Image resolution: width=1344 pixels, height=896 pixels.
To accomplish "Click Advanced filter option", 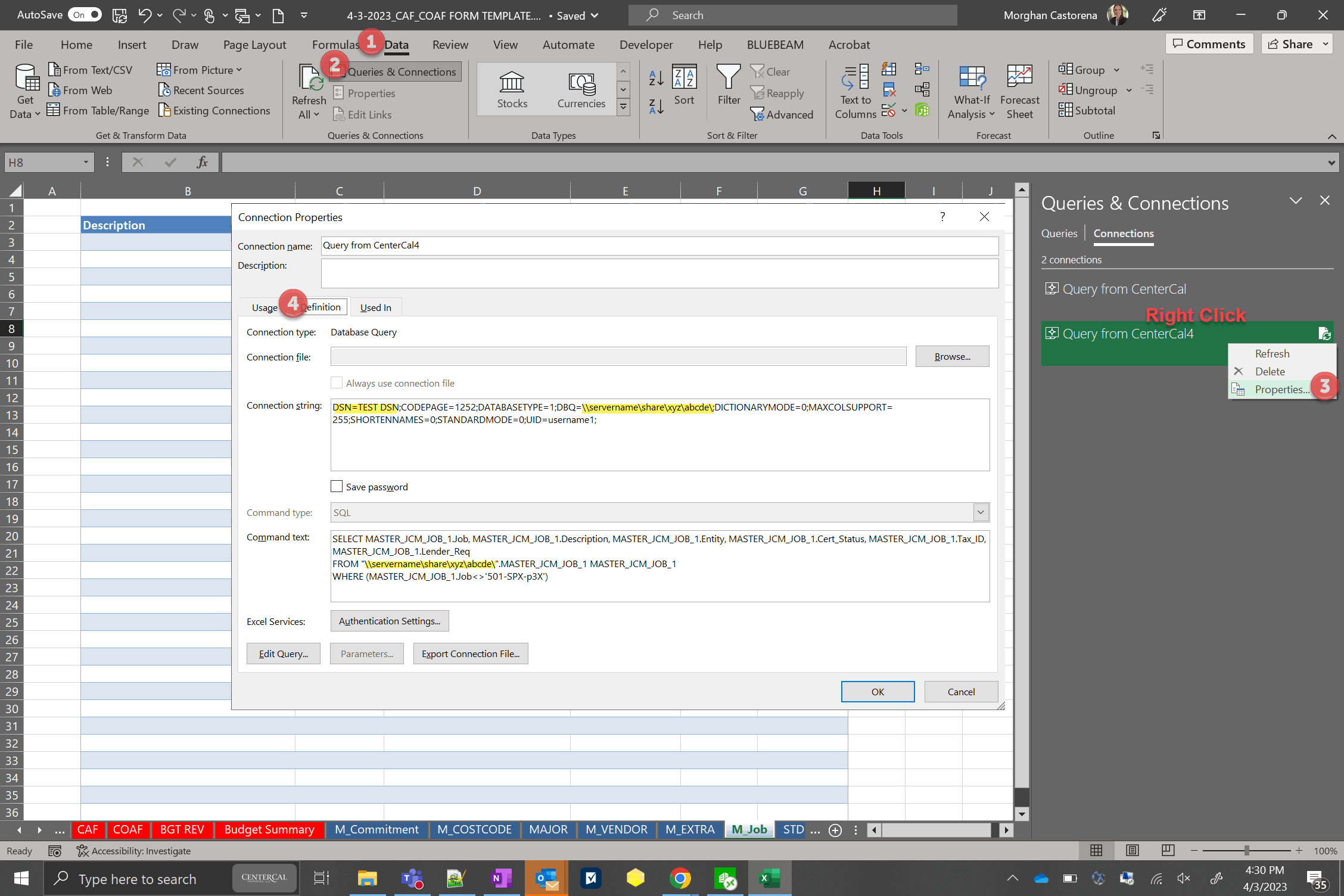I will 782,114.
